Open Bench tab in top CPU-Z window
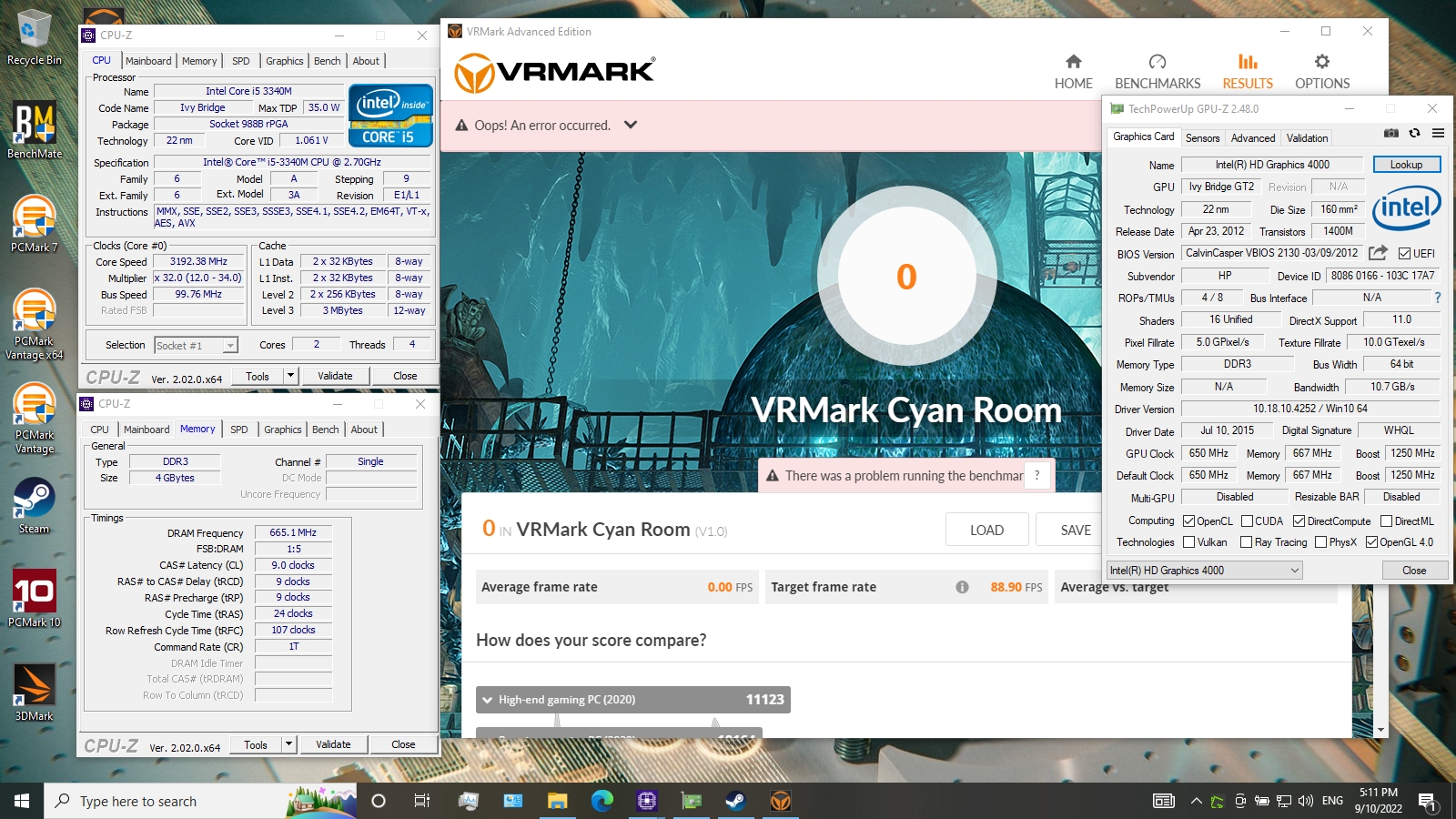The image size is (1456, 819). pyautogui.click(x=327, y=61)
